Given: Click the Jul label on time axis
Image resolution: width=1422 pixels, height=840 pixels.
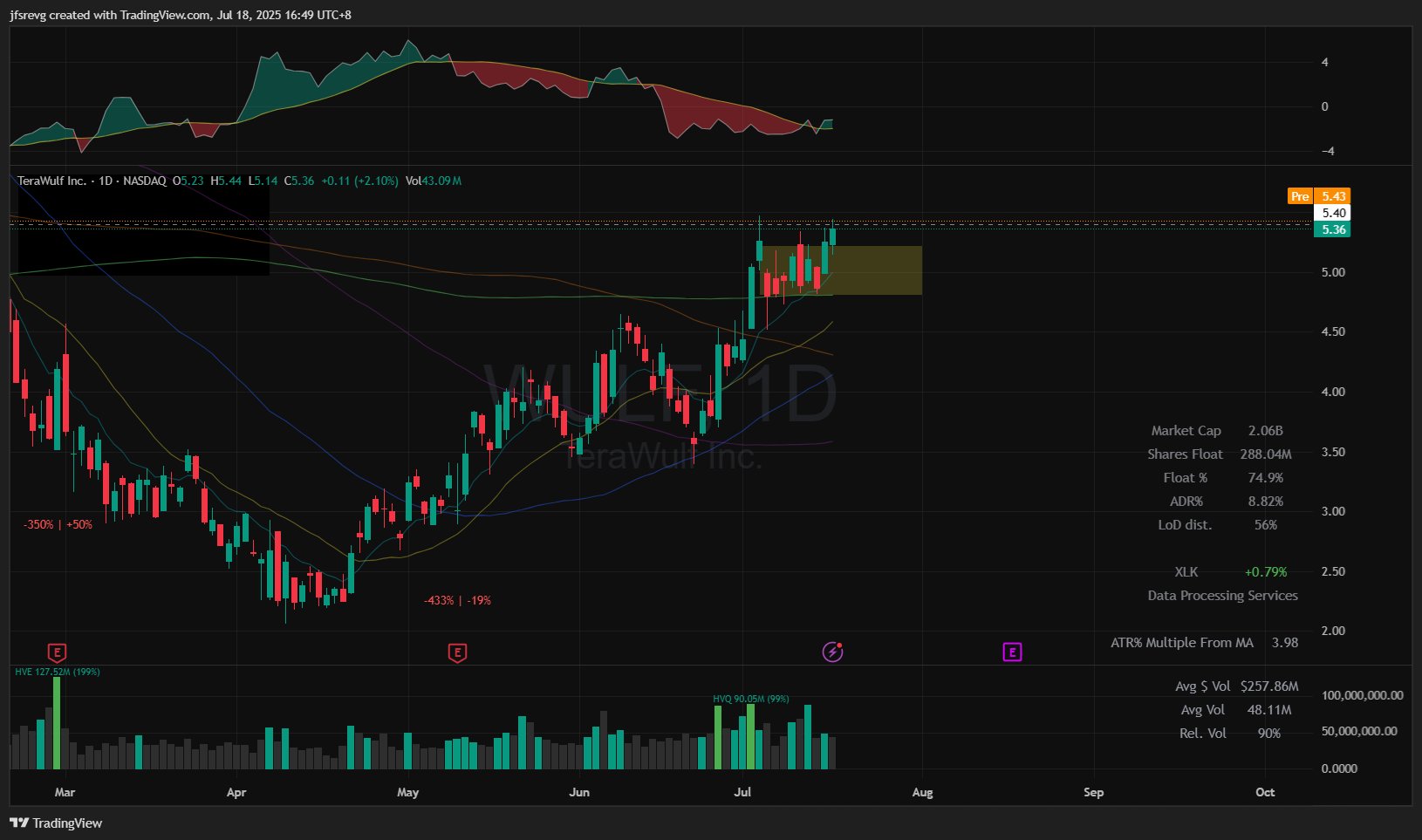Looking at the screenshot, I should point(742,792).
